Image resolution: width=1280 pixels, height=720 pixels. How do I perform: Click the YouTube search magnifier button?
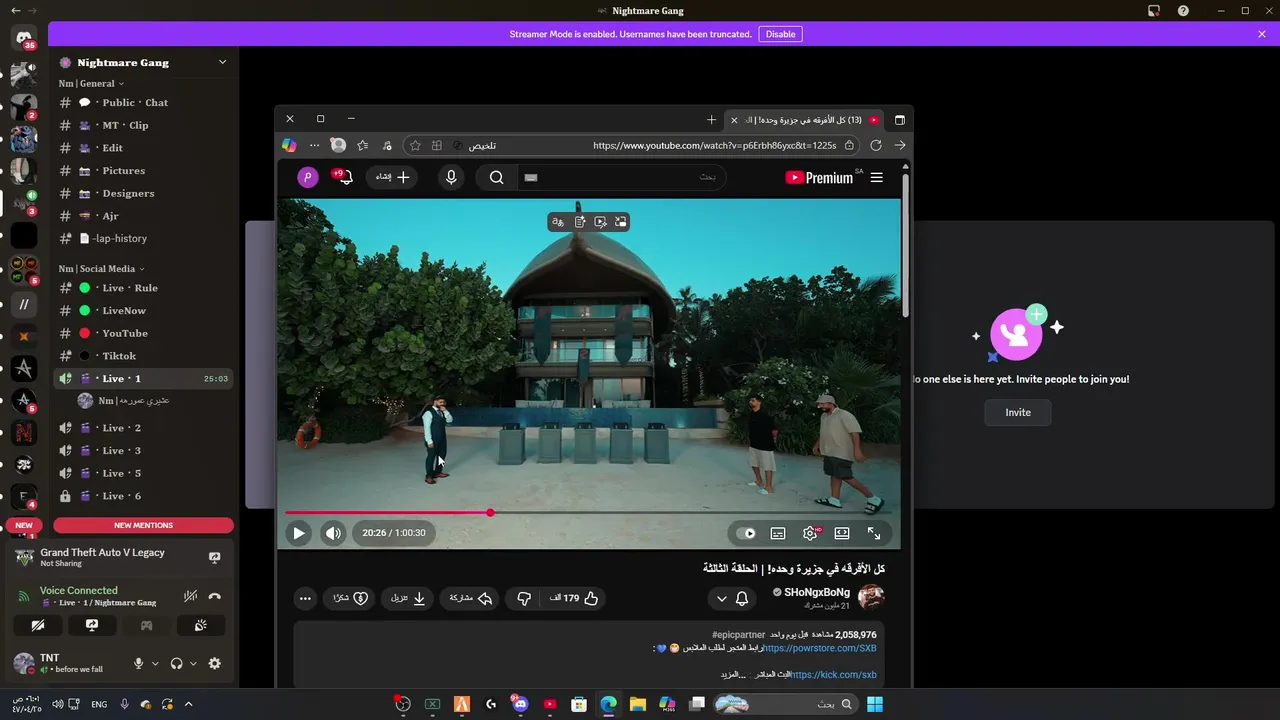[x=497, y=177]
